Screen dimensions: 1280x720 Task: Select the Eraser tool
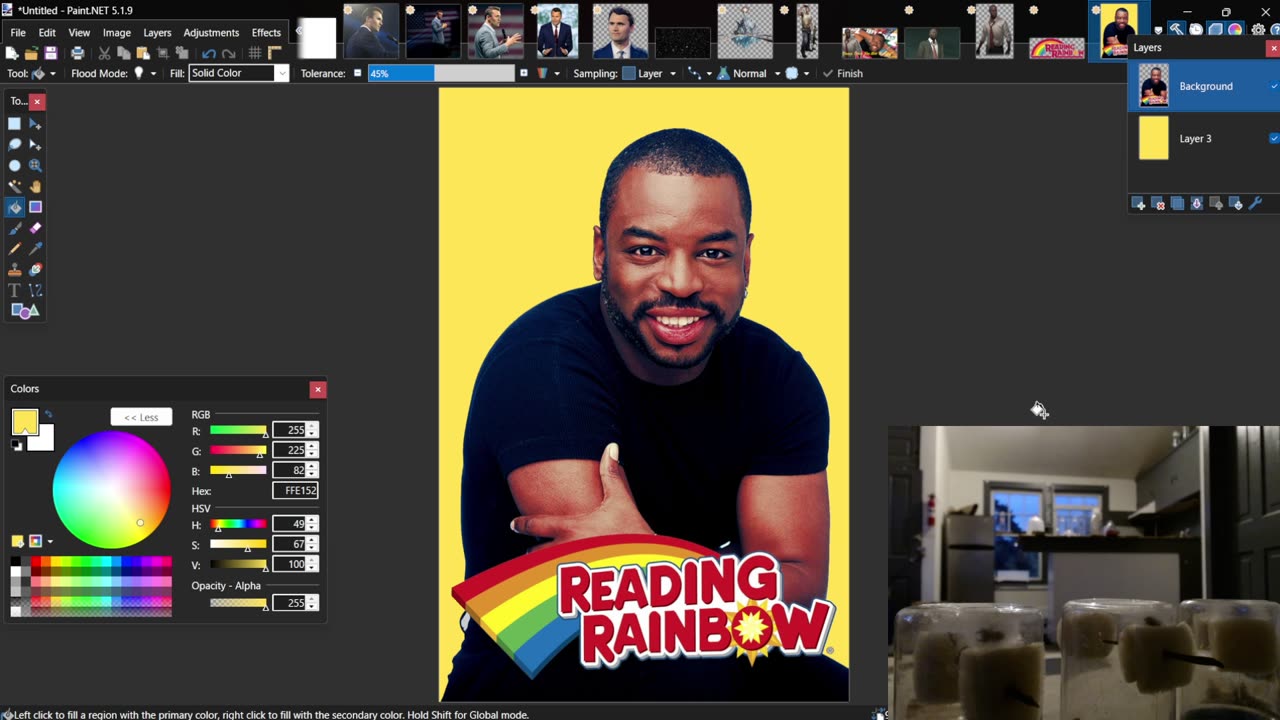[x=35, y=228]
